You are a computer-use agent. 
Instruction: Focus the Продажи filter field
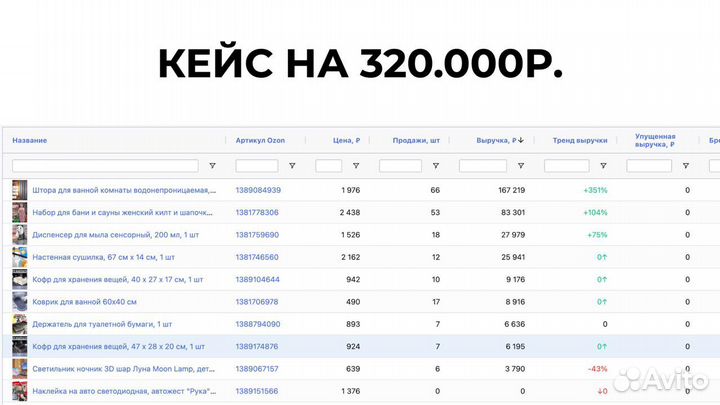pyautogui.click(x=400, y=166)
